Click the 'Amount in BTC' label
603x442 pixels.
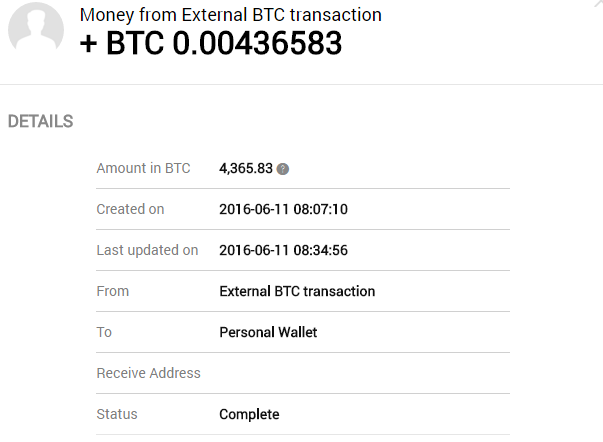click(x=143, y=168)
